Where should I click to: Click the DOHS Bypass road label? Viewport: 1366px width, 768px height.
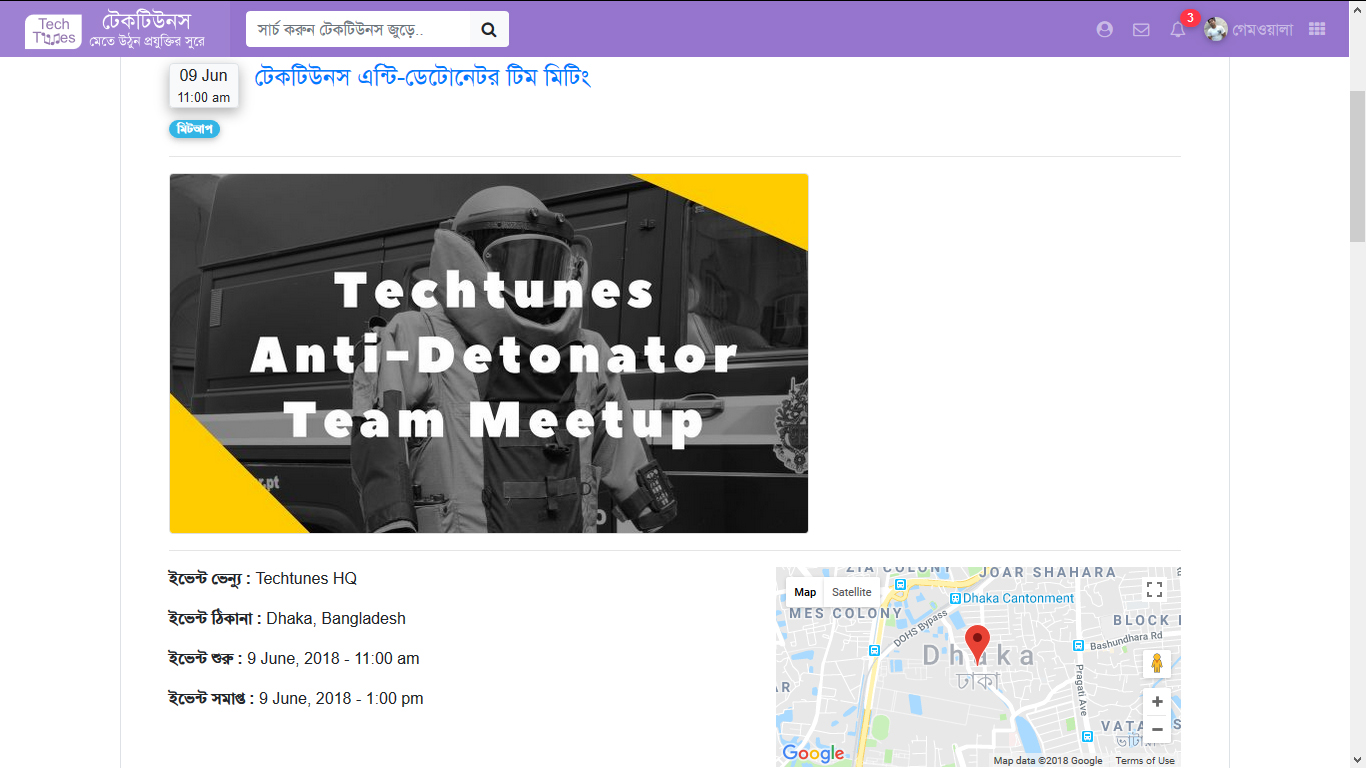tap(919, 628)
